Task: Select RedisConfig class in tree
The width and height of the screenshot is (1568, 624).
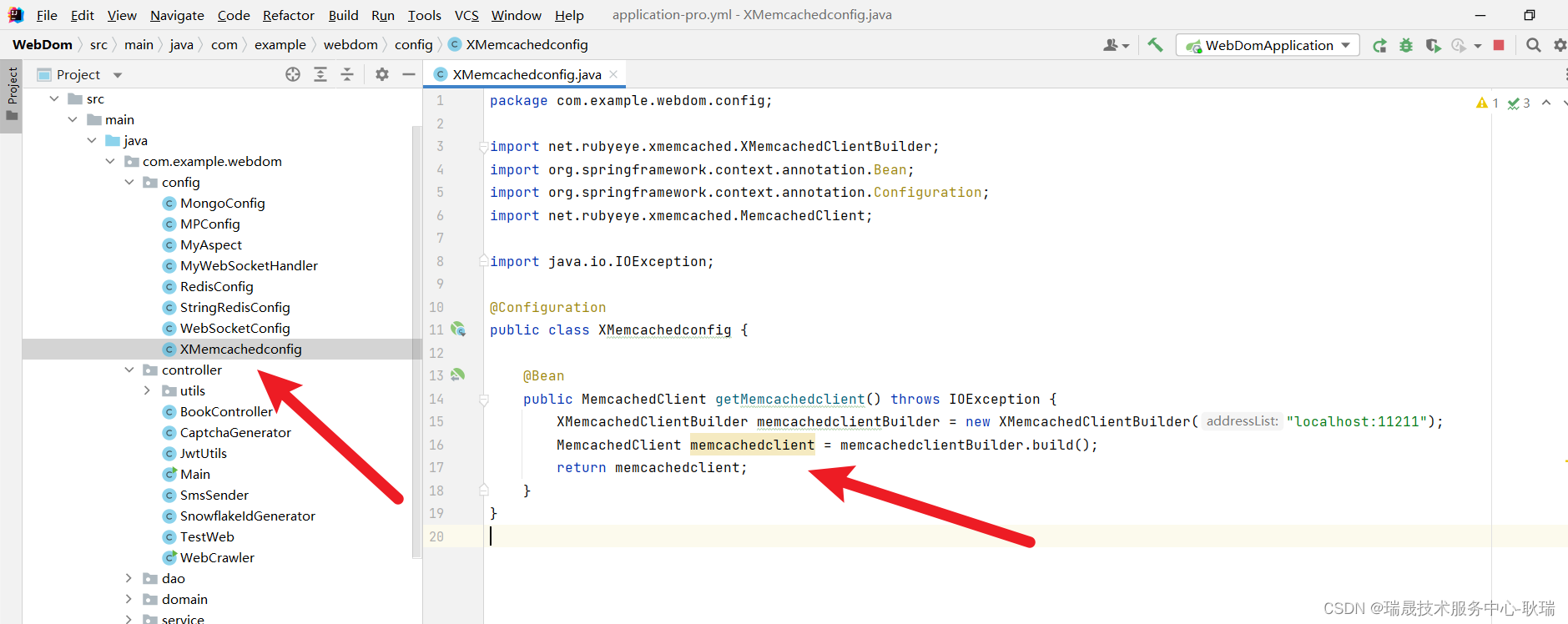Action: (x=216, y=286)
